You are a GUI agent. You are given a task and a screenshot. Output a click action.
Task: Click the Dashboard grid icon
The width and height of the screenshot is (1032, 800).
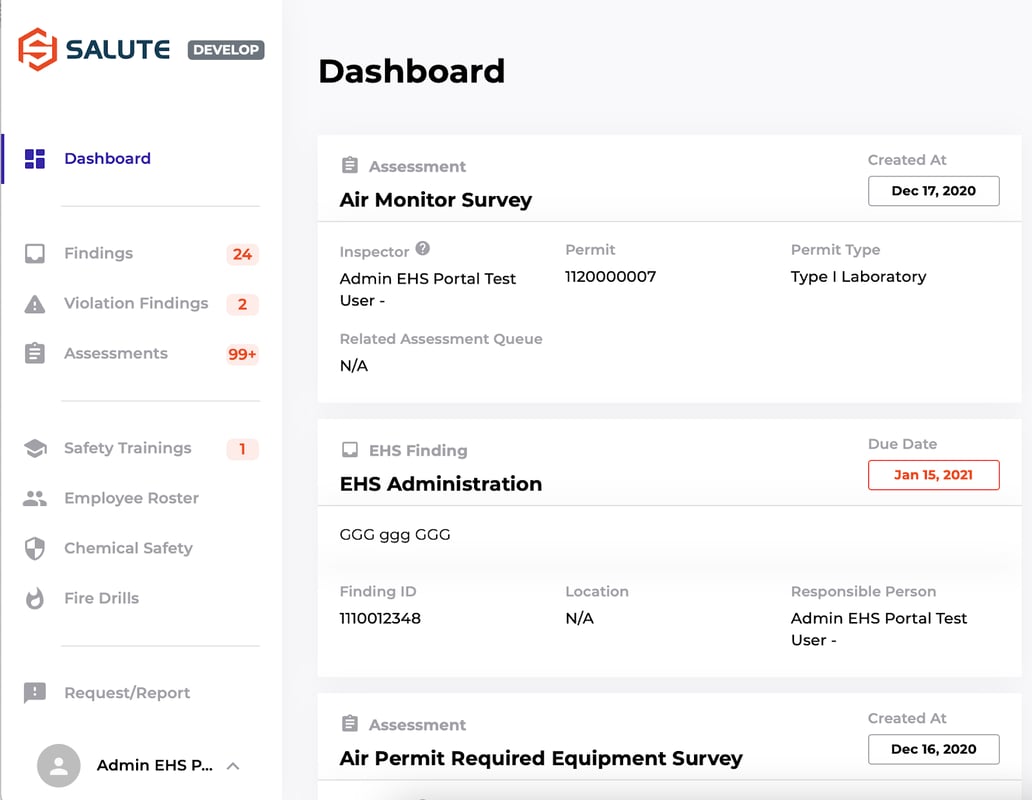point(34,158)
